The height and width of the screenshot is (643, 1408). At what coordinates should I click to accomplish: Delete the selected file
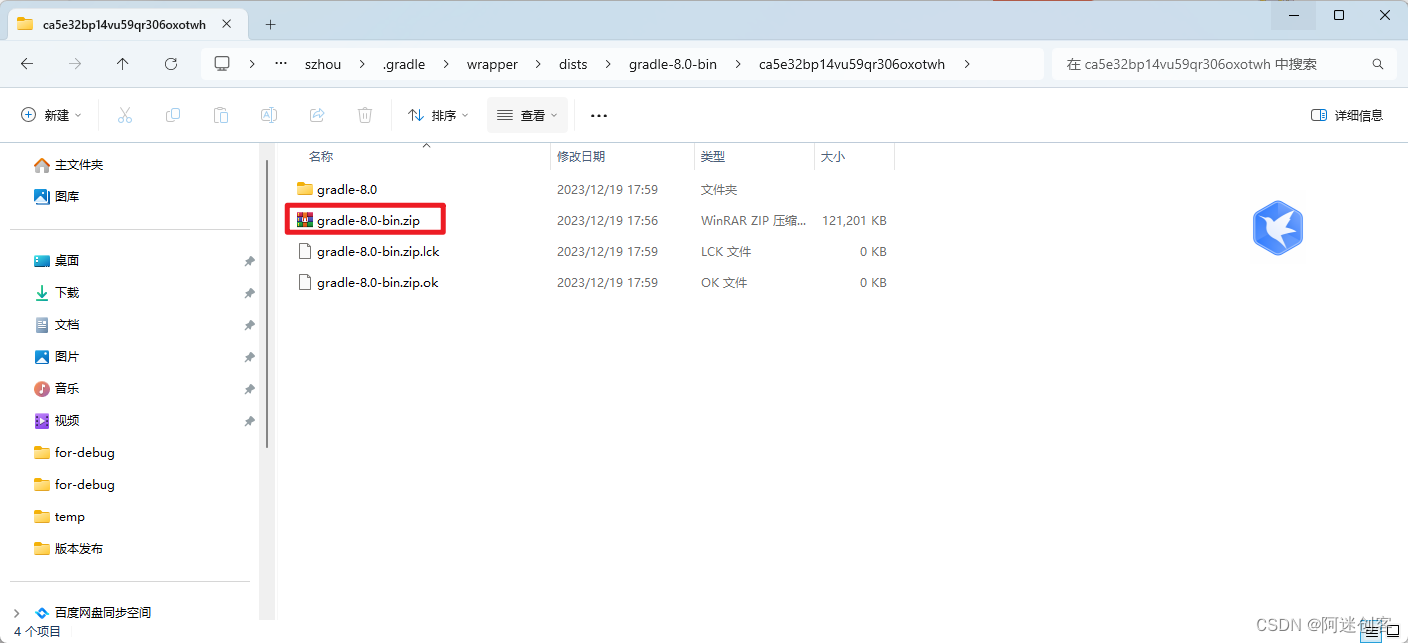click(x=364, y=114)
